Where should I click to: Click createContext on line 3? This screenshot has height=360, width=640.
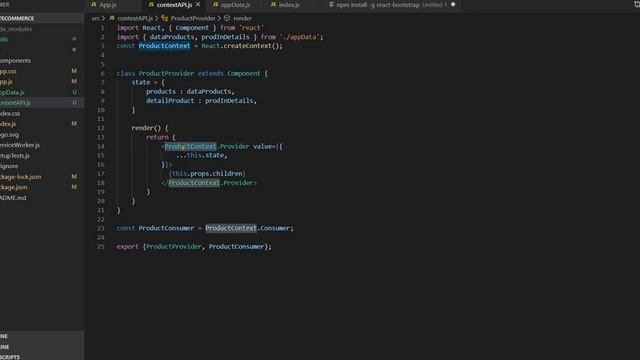pyautogui.click(x=247, y=46)
